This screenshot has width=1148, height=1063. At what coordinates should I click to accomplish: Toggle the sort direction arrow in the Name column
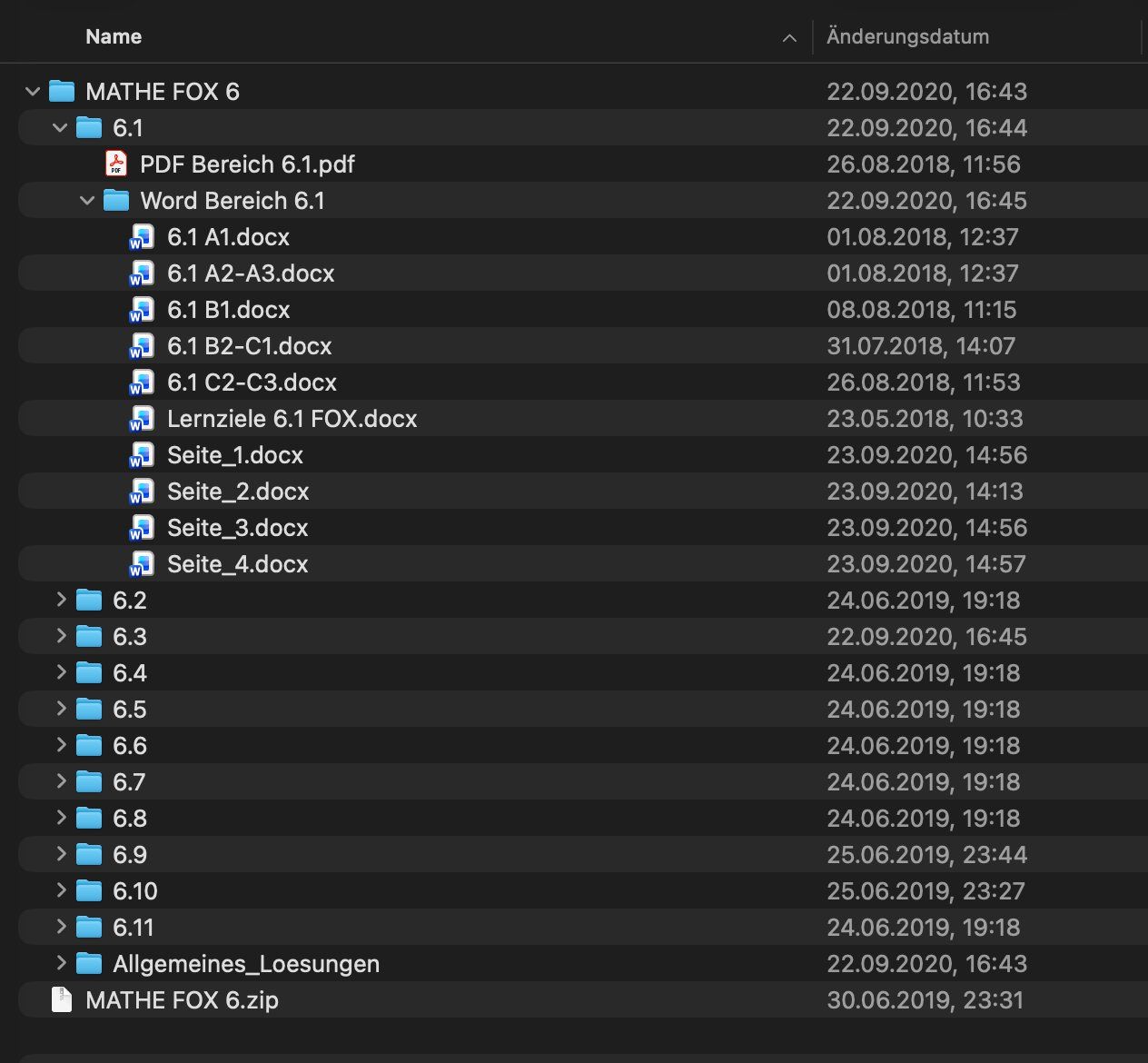tap(789, 37)
